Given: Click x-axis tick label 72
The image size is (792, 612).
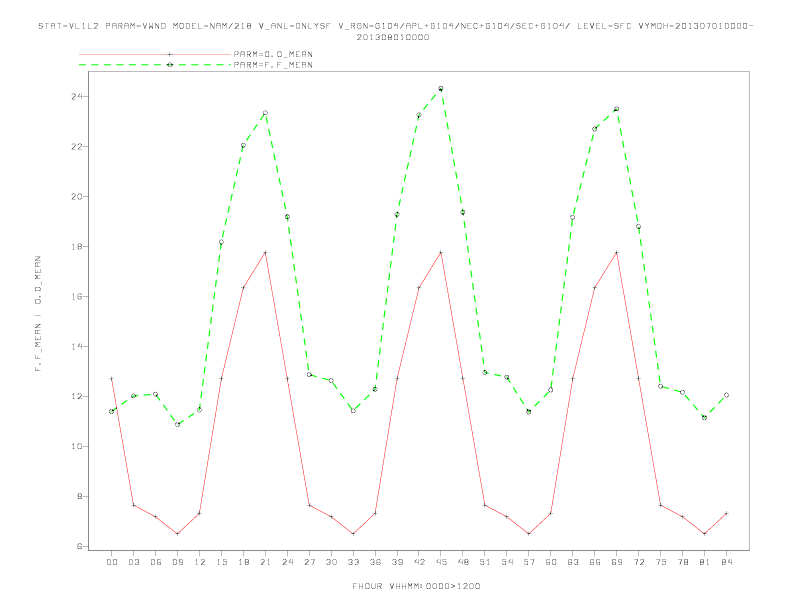Looking at the screenshot, I should 638,562.
